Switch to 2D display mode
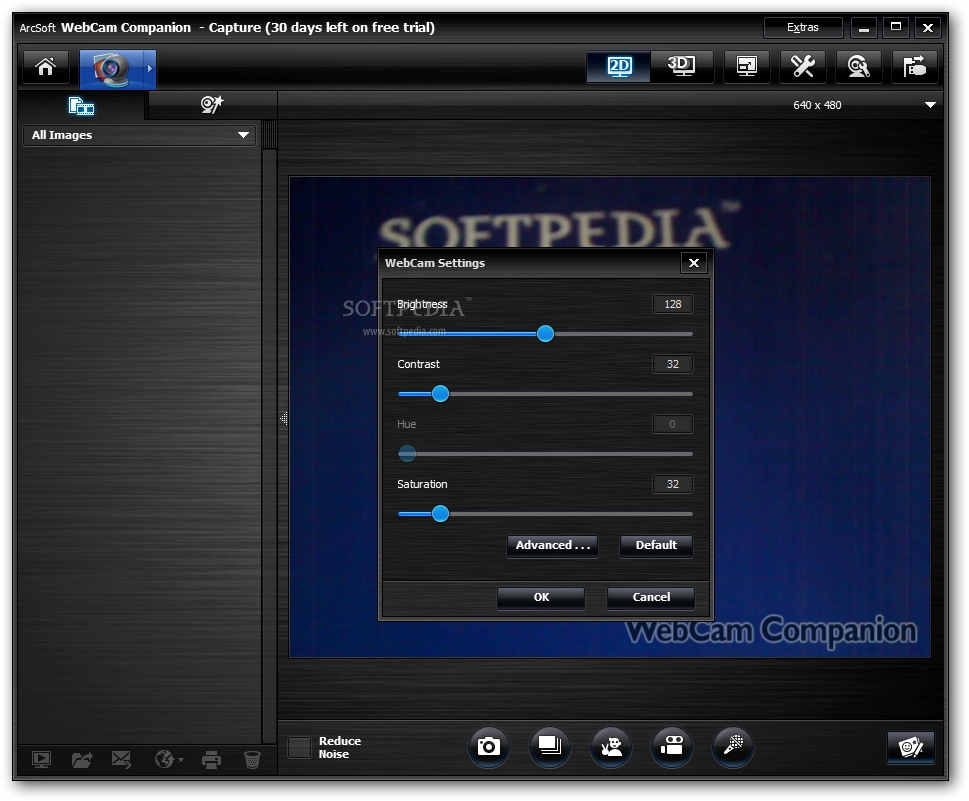 click(x=619, y=66)
